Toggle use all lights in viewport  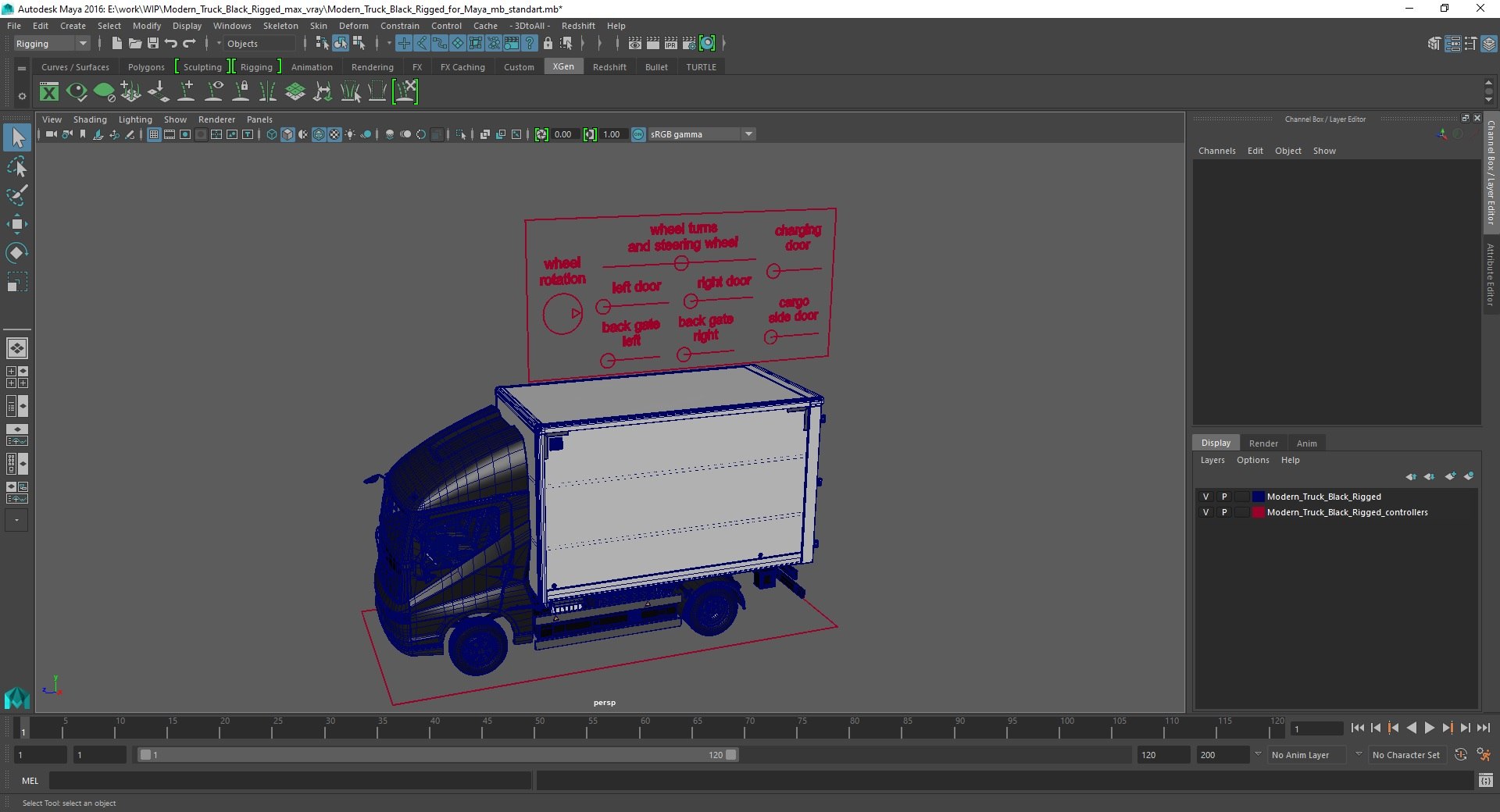pos(350,134)
